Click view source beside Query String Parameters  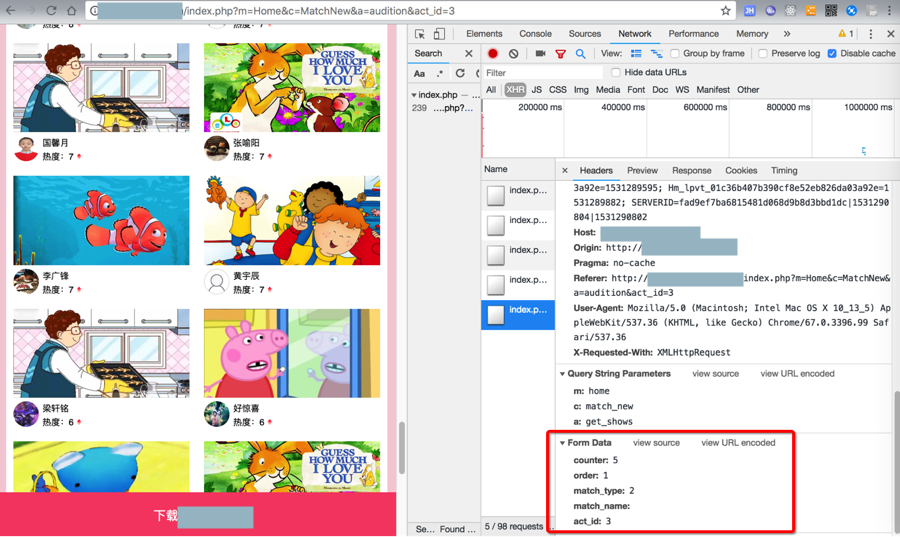click(715, 373)
